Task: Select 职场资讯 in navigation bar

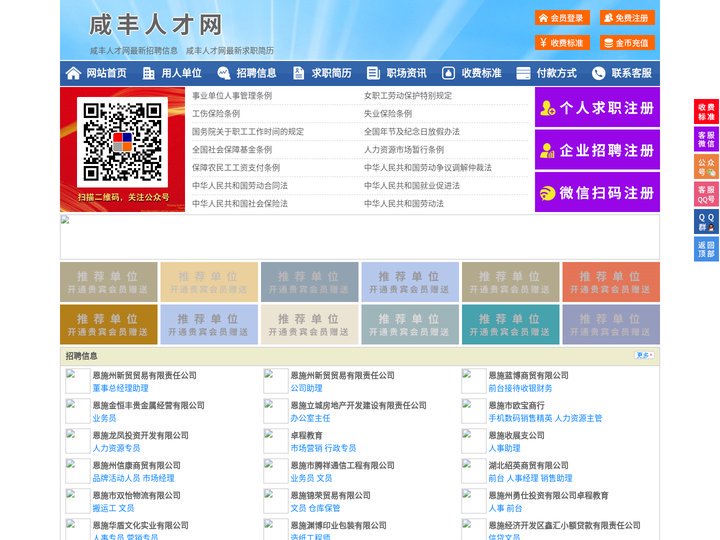Action: pos(406,73)
